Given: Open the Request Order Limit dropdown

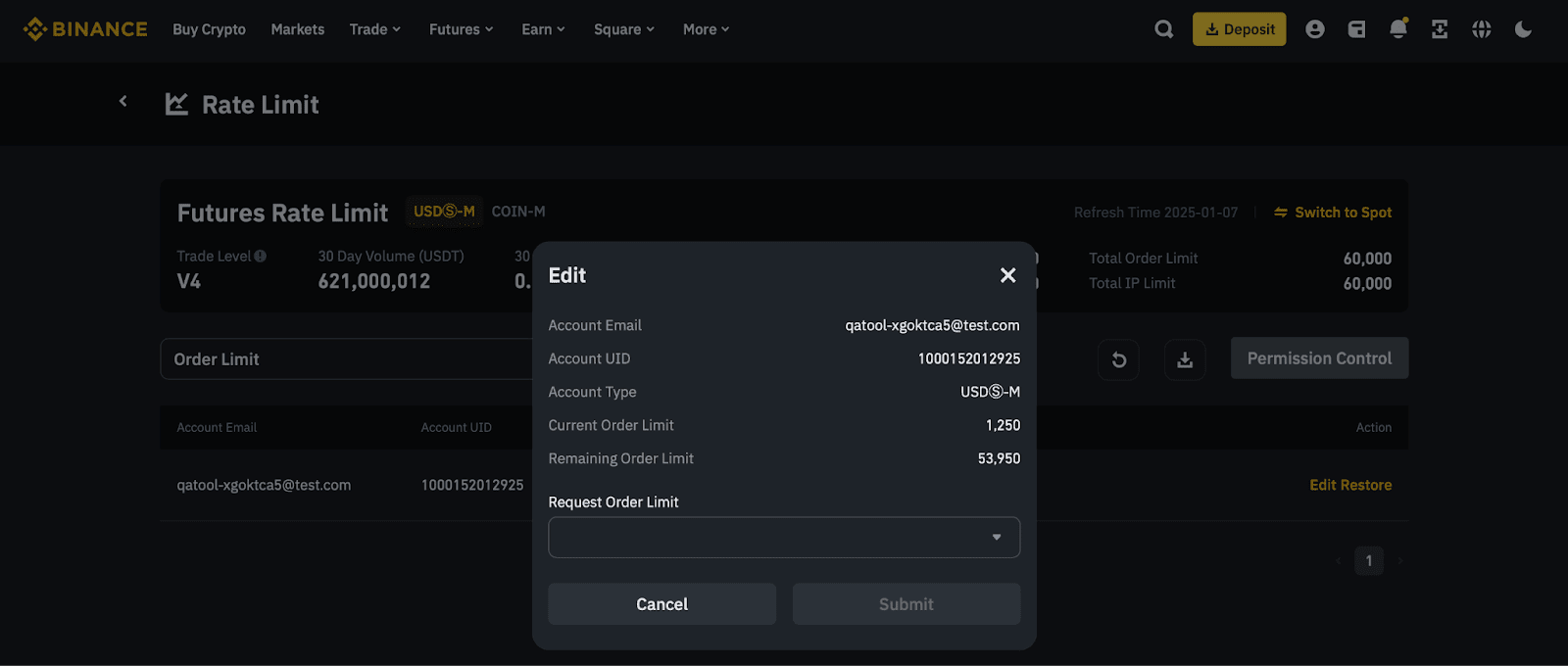Looking at the screenshot, I should [784, 538].
